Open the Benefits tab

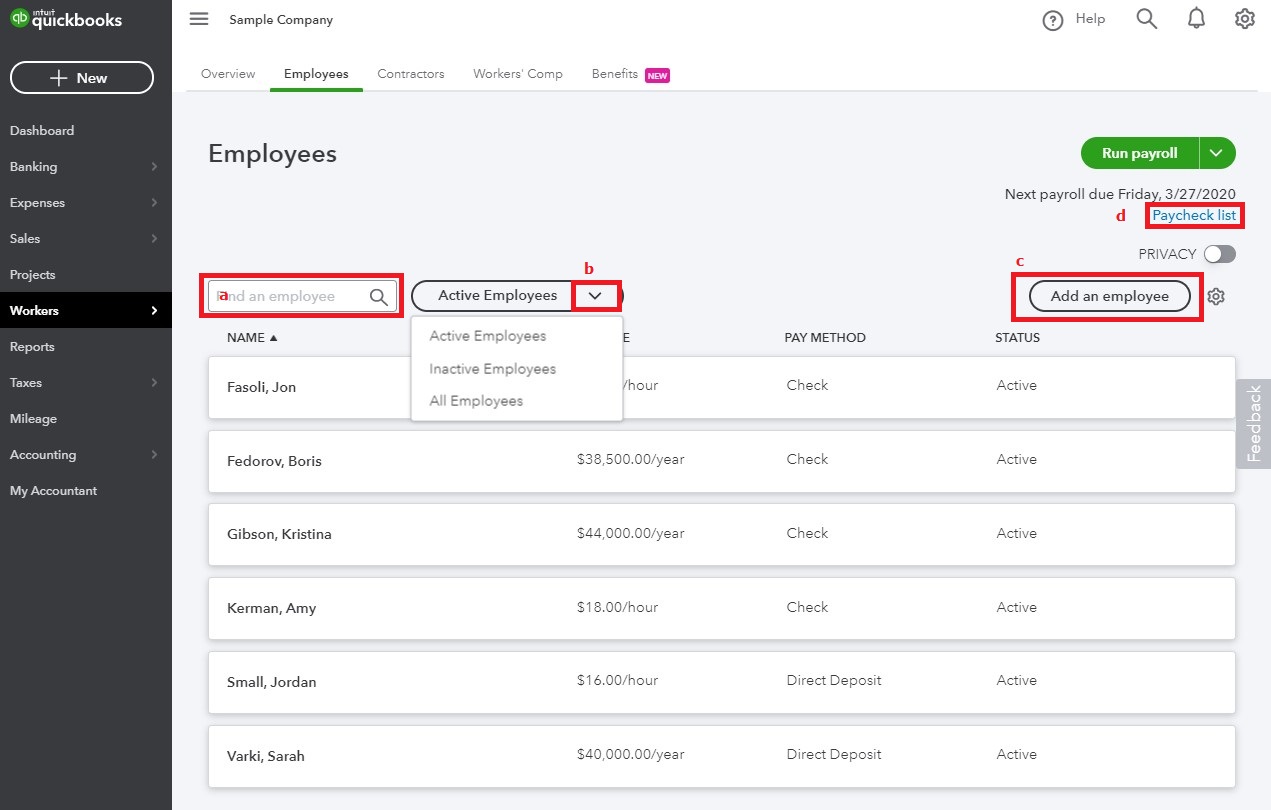[614, 73]
